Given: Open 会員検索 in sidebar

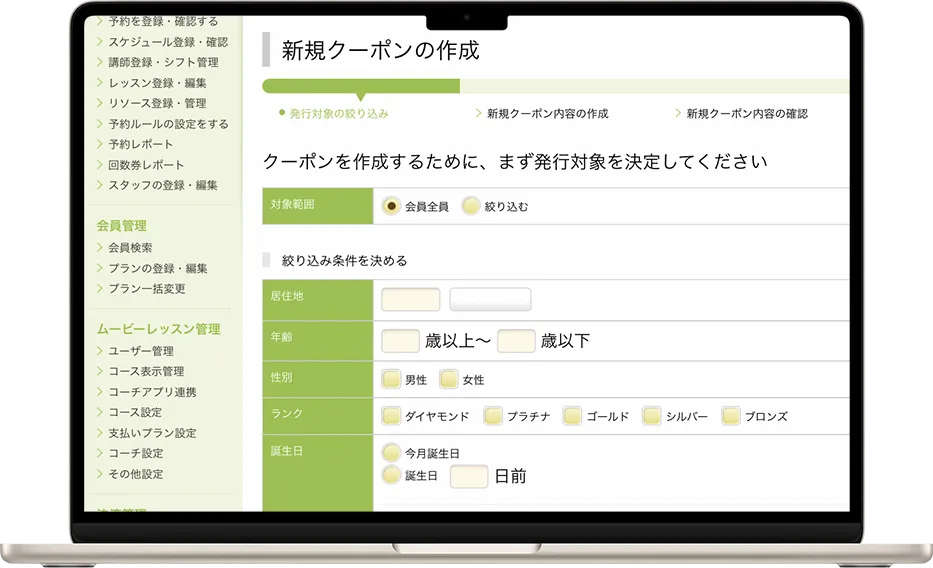Looking at the screenshot, I should tap(130, 248).
